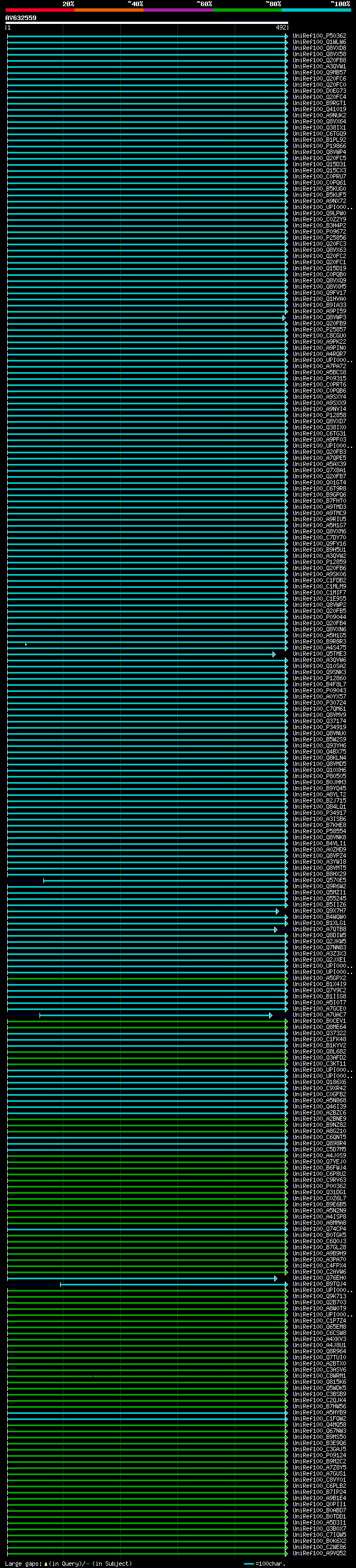Select hit label UniRef100_B9R8R3
The width and height of the screenshot is (356, 1568).
319,641
